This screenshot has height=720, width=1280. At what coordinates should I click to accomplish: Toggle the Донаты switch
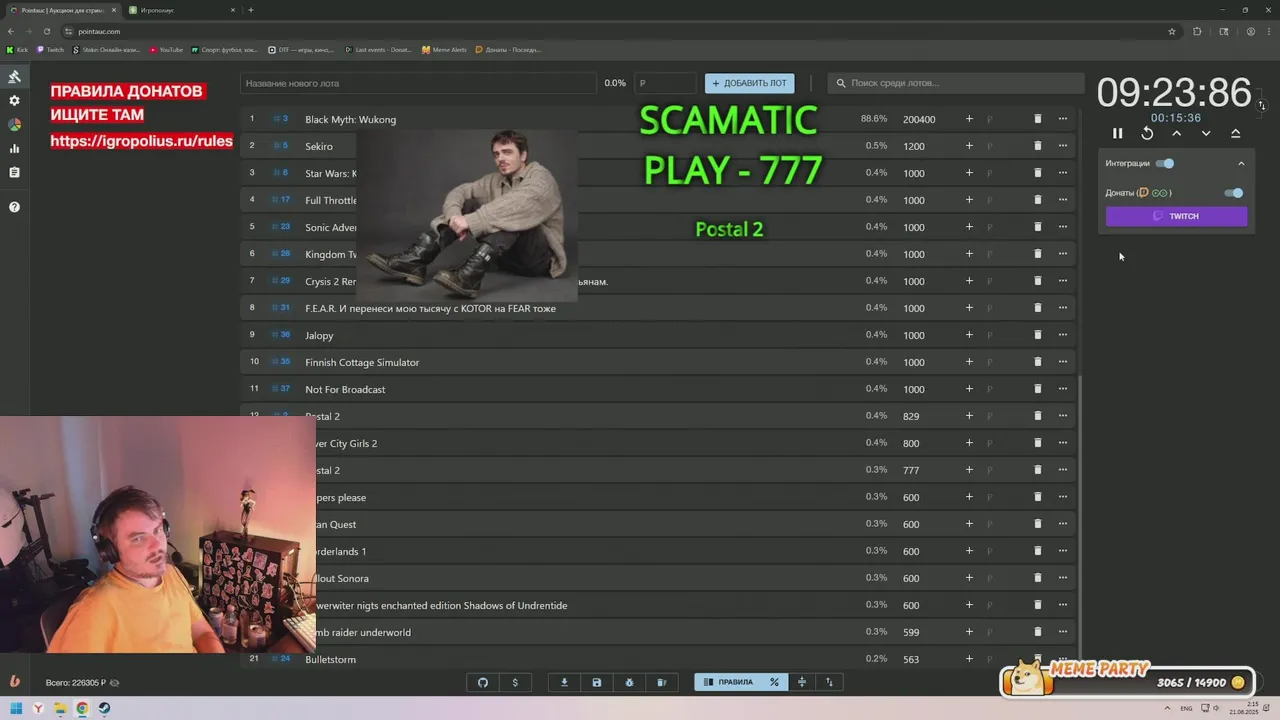click(1234, 193)
